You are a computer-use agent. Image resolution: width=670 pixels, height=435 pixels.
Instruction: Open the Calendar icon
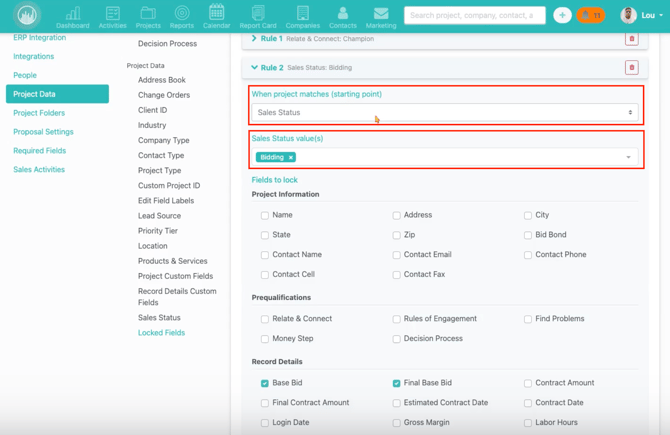pos(216,15)
